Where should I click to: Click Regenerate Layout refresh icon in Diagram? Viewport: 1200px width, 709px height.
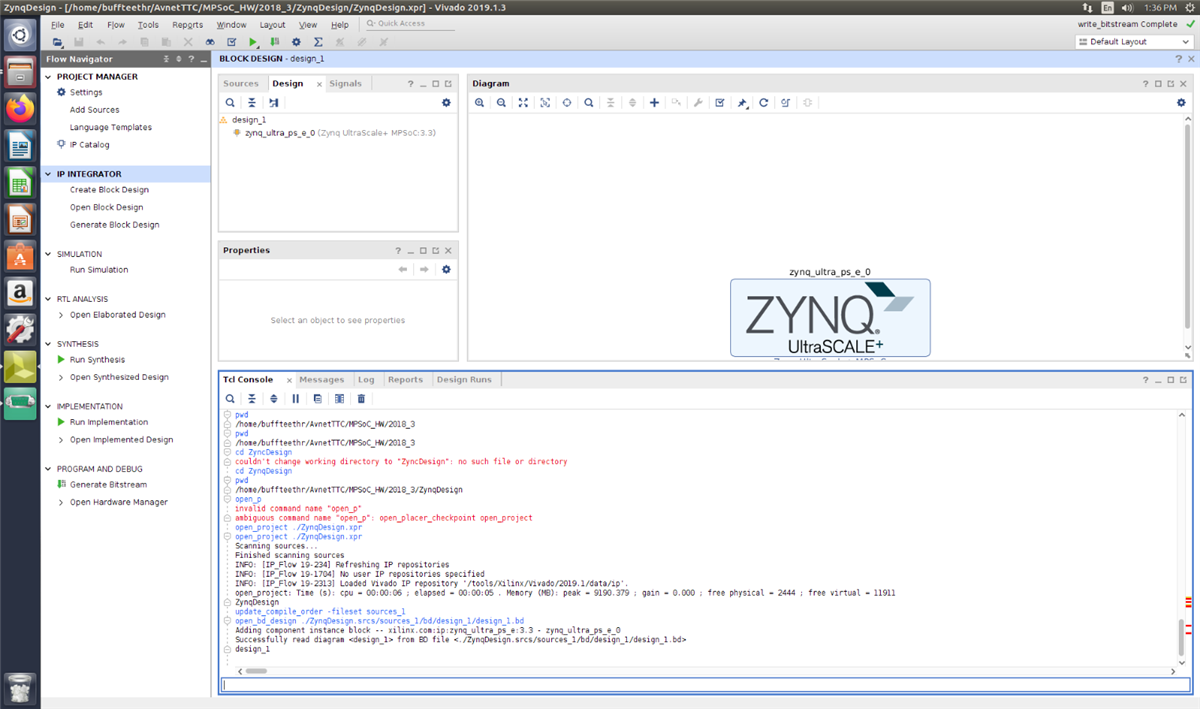pyautogui.click(x=764, y=102)
